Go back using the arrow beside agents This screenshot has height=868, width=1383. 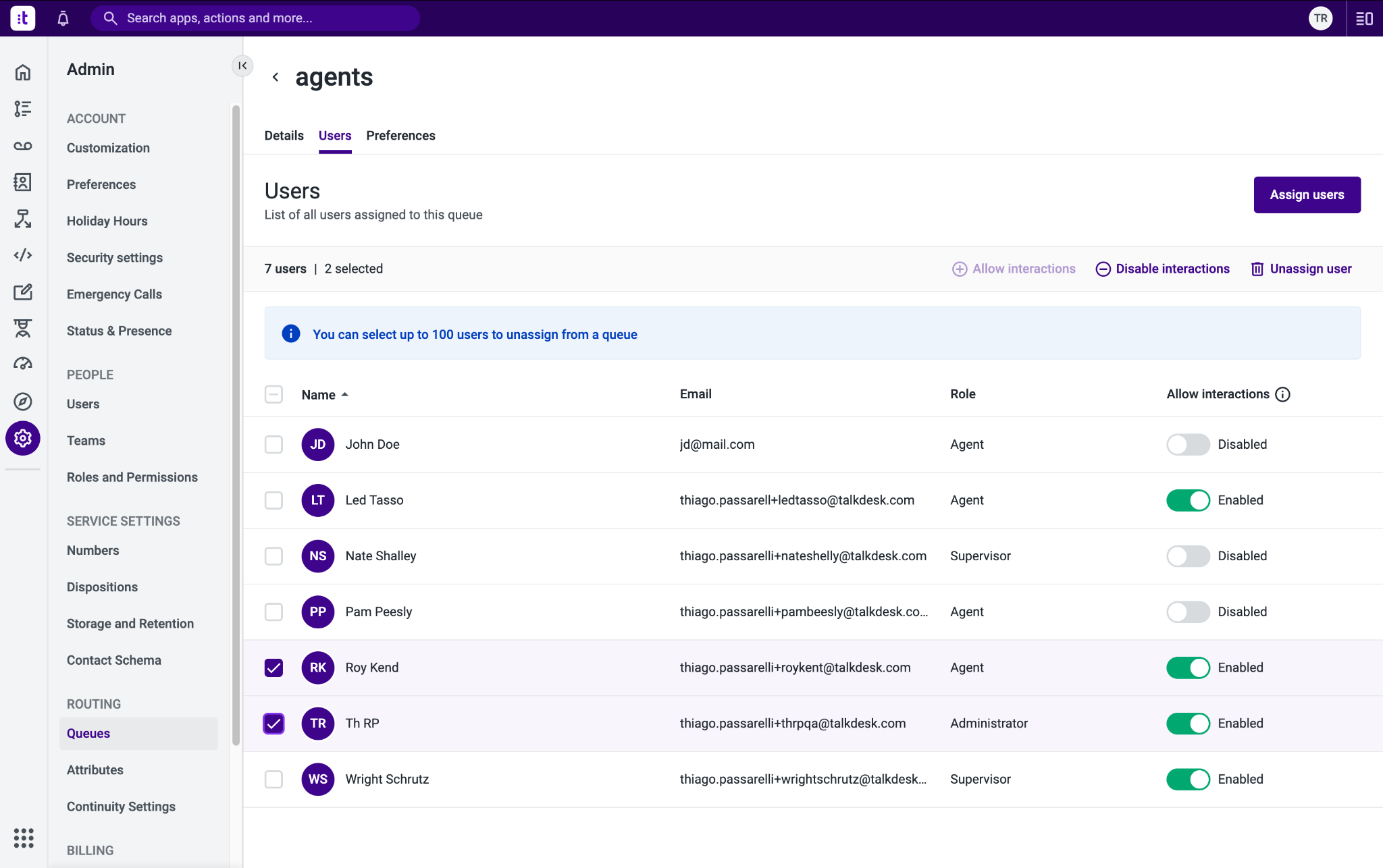tap(276, 77)
